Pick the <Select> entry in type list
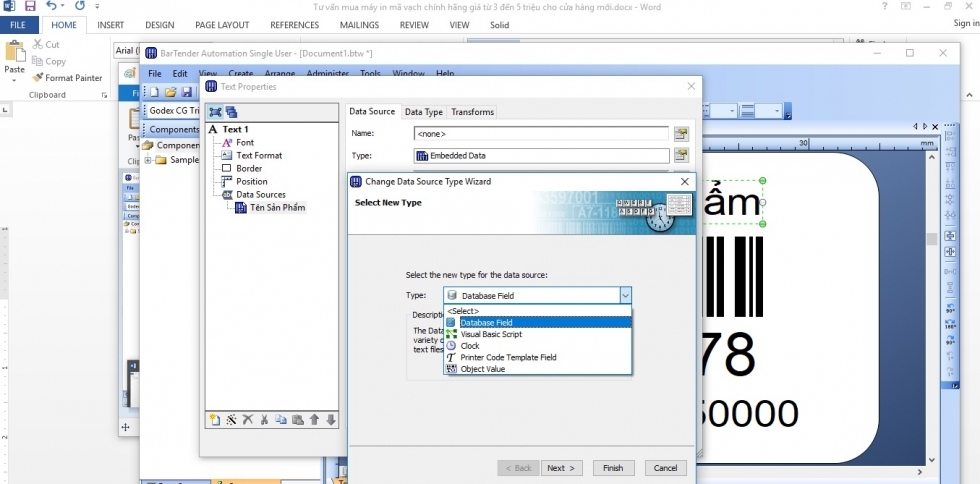Screen dimensions: 980x484 coord(538,311)
